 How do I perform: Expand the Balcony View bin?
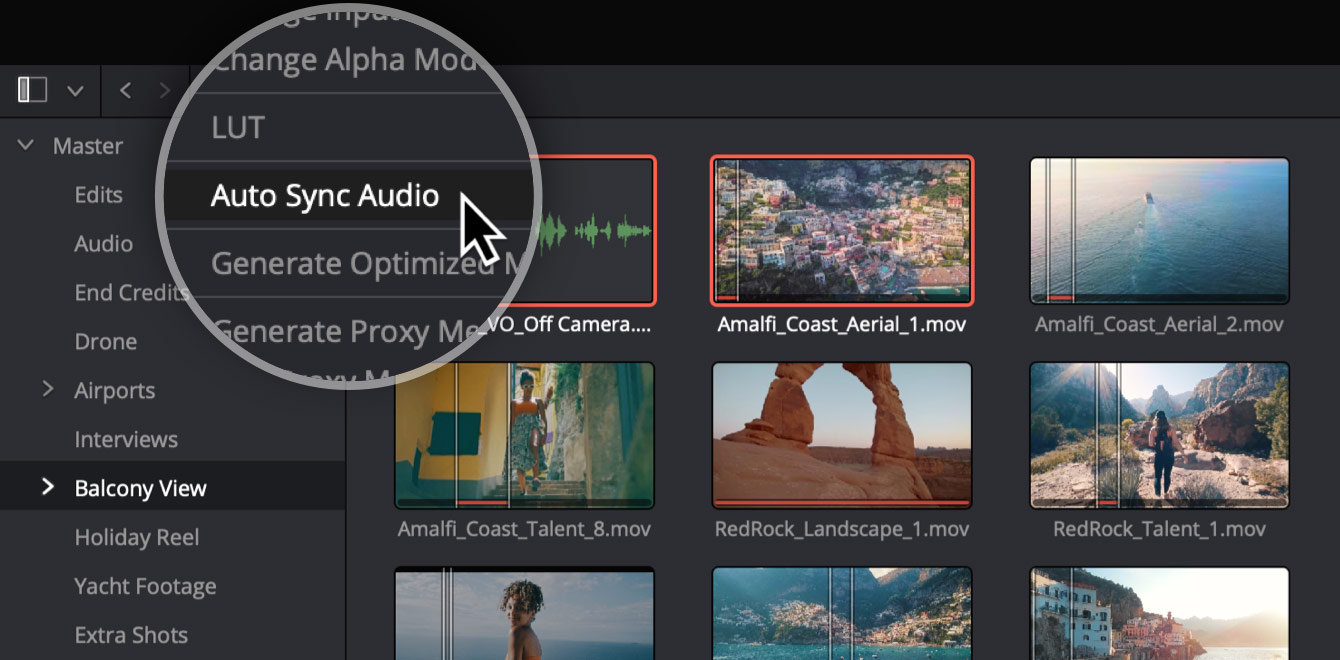point(48,488)
